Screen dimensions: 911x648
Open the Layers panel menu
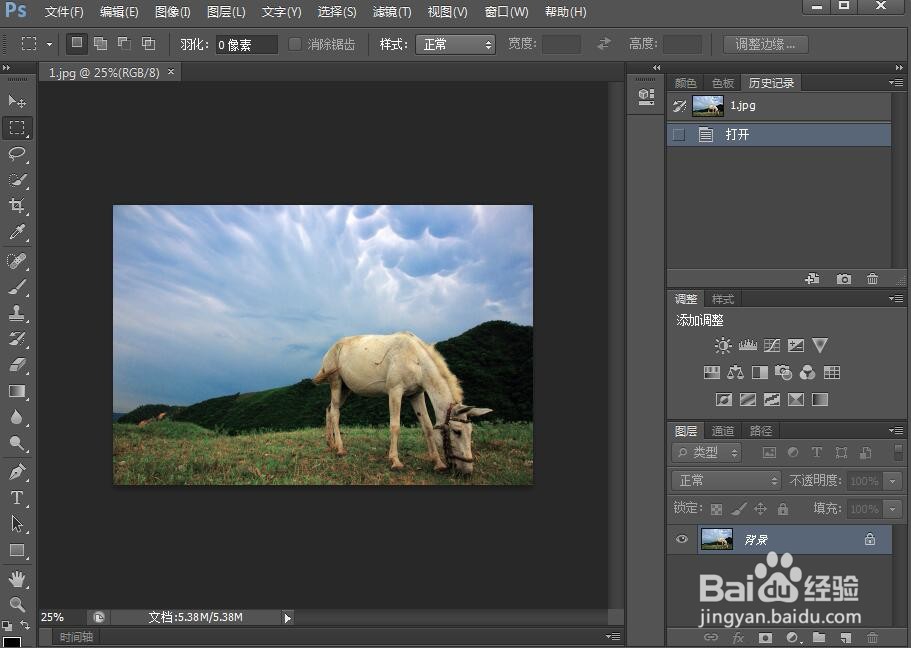point(897,430)
